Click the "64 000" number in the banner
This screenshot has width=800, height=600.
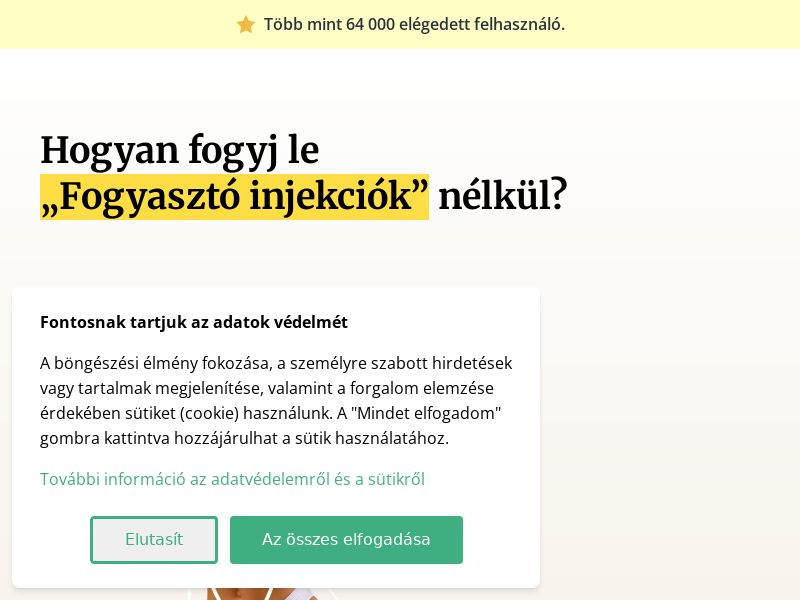(x=370, y=24)
